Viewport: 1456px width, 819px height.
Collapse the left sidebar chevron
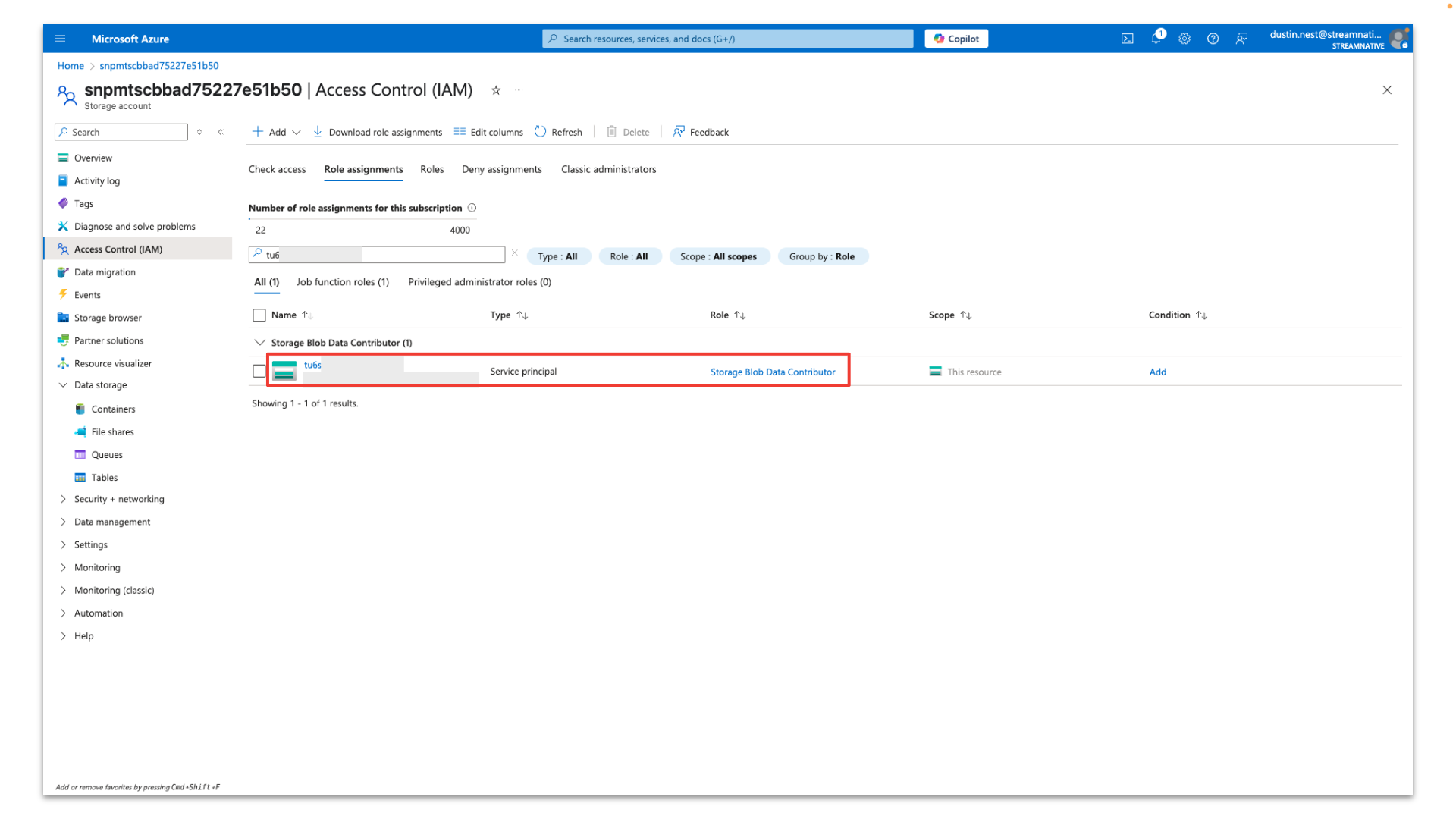tap(221, 132)
